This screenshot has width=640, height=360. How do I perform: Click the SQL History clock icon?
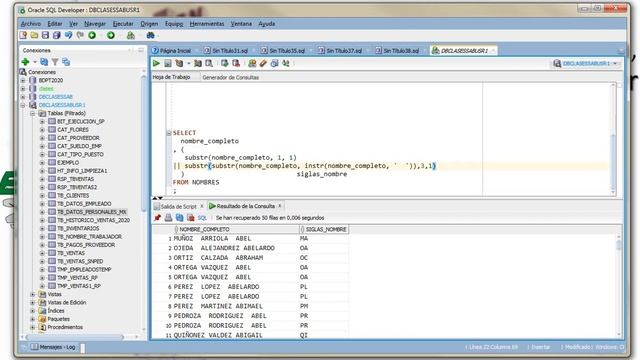coord(274,63)
